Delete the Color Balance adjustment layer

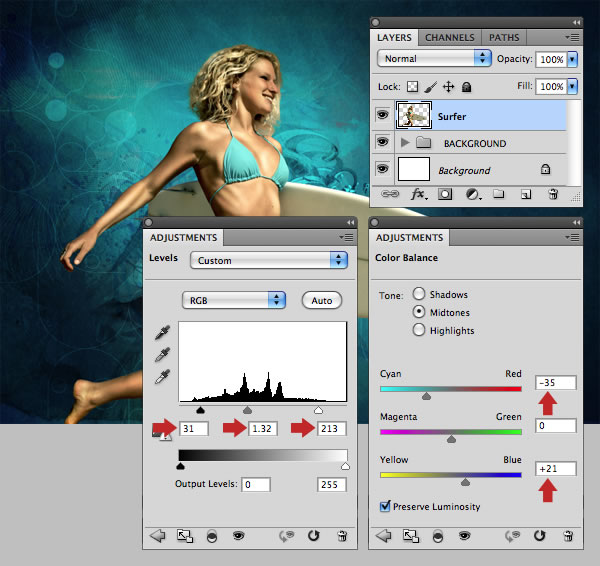tap(568, 536)
